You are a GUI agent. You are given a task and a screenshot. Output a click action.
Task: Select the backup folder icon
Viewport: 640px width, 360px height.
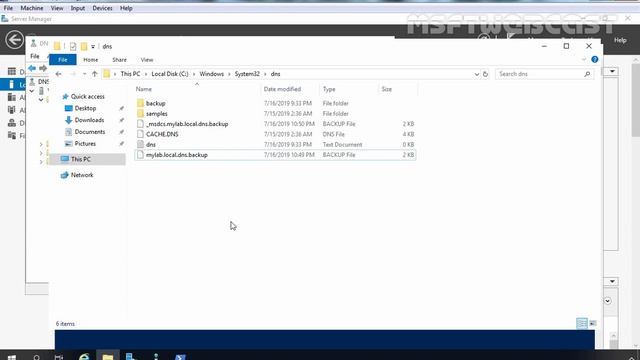tap(140, 103)
